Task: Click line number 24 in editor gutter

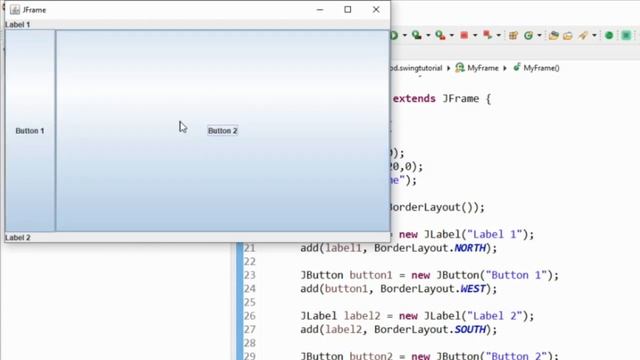Action: coord(249,289)
